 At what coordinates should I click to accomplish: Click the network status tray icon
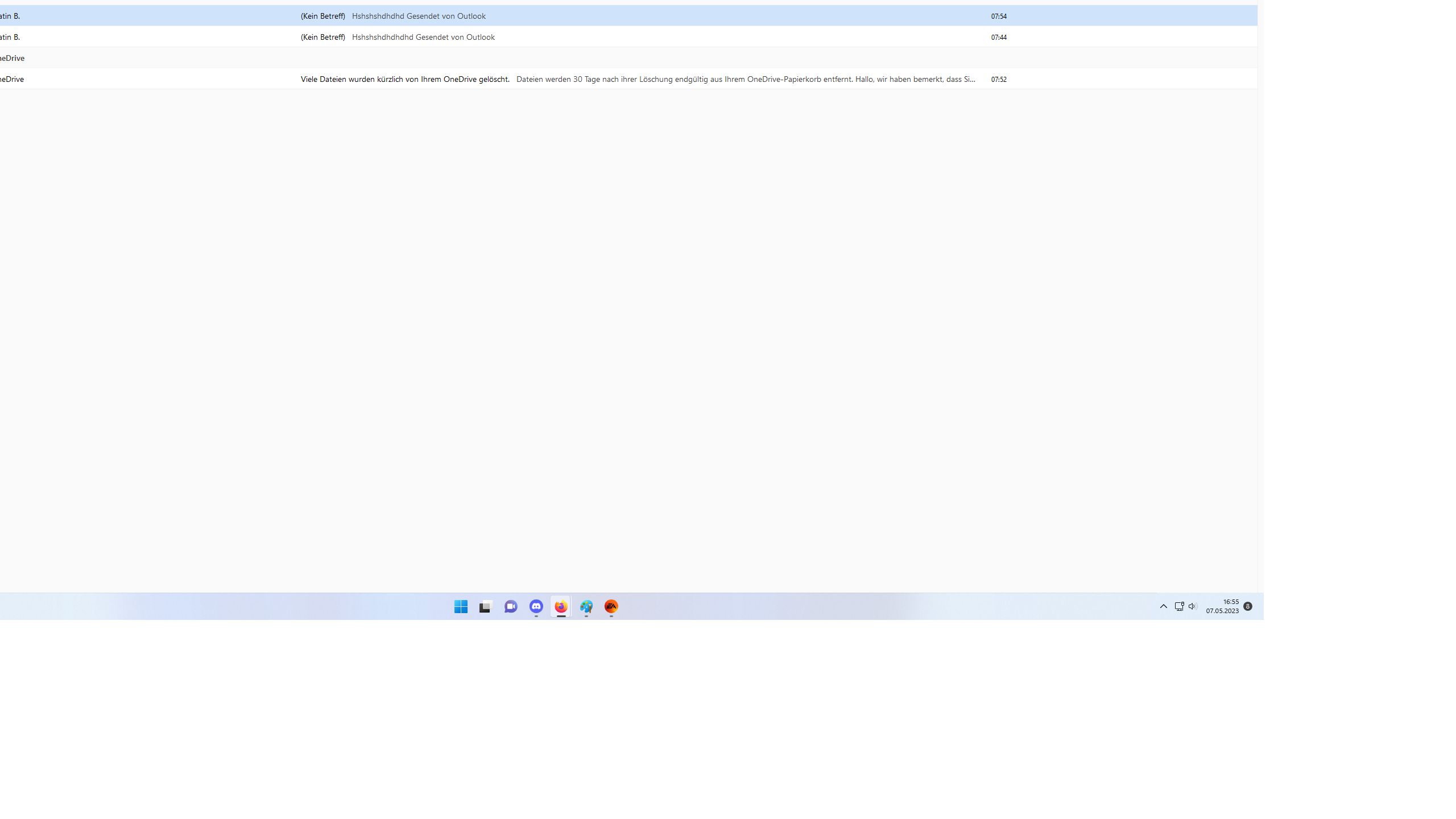[1179, 606]
